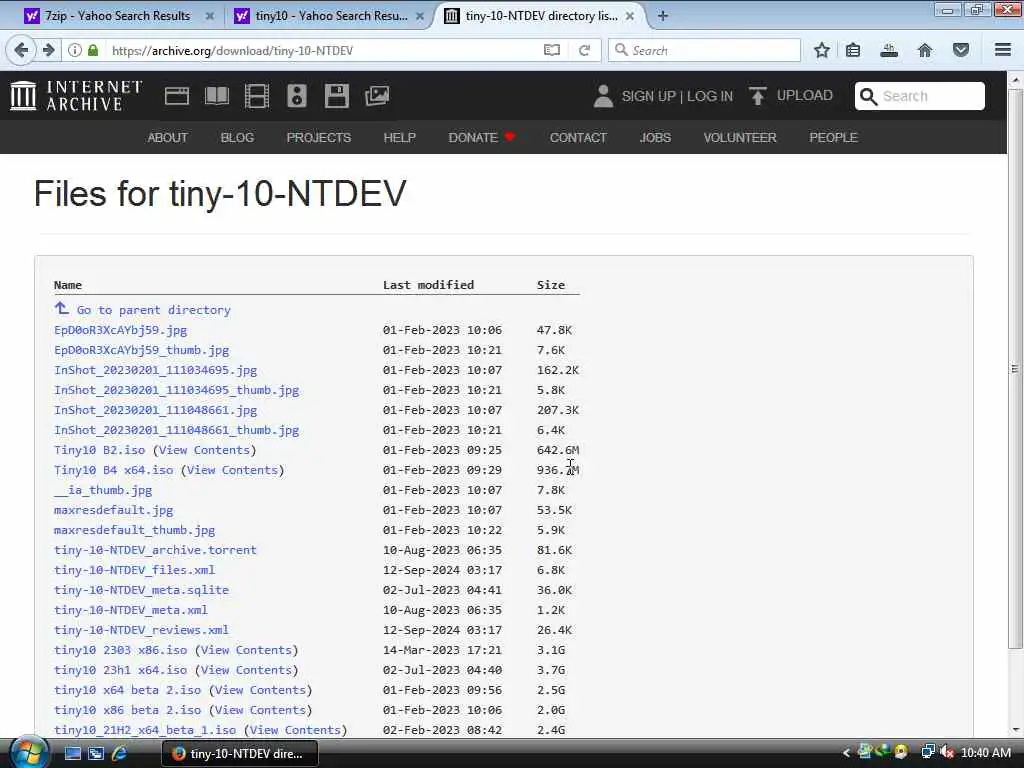Click the green padlock security icon
The width and height of the screenshot is (1024, 768).
93,50
